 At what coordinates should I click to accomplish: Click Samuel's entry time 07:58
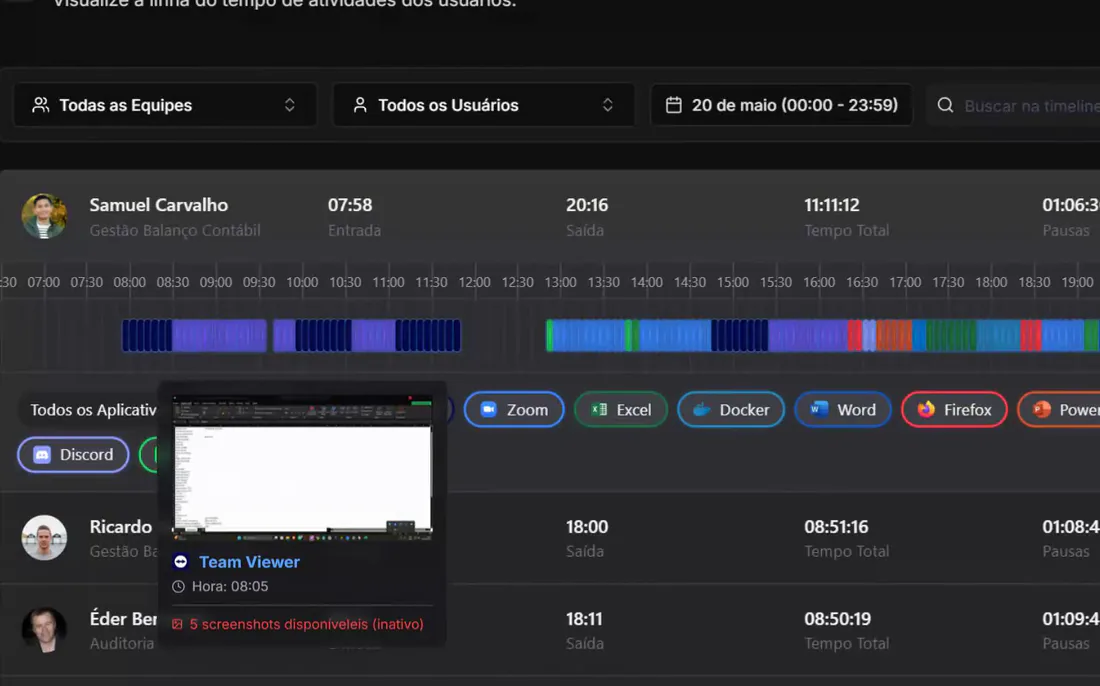[350, 206]
